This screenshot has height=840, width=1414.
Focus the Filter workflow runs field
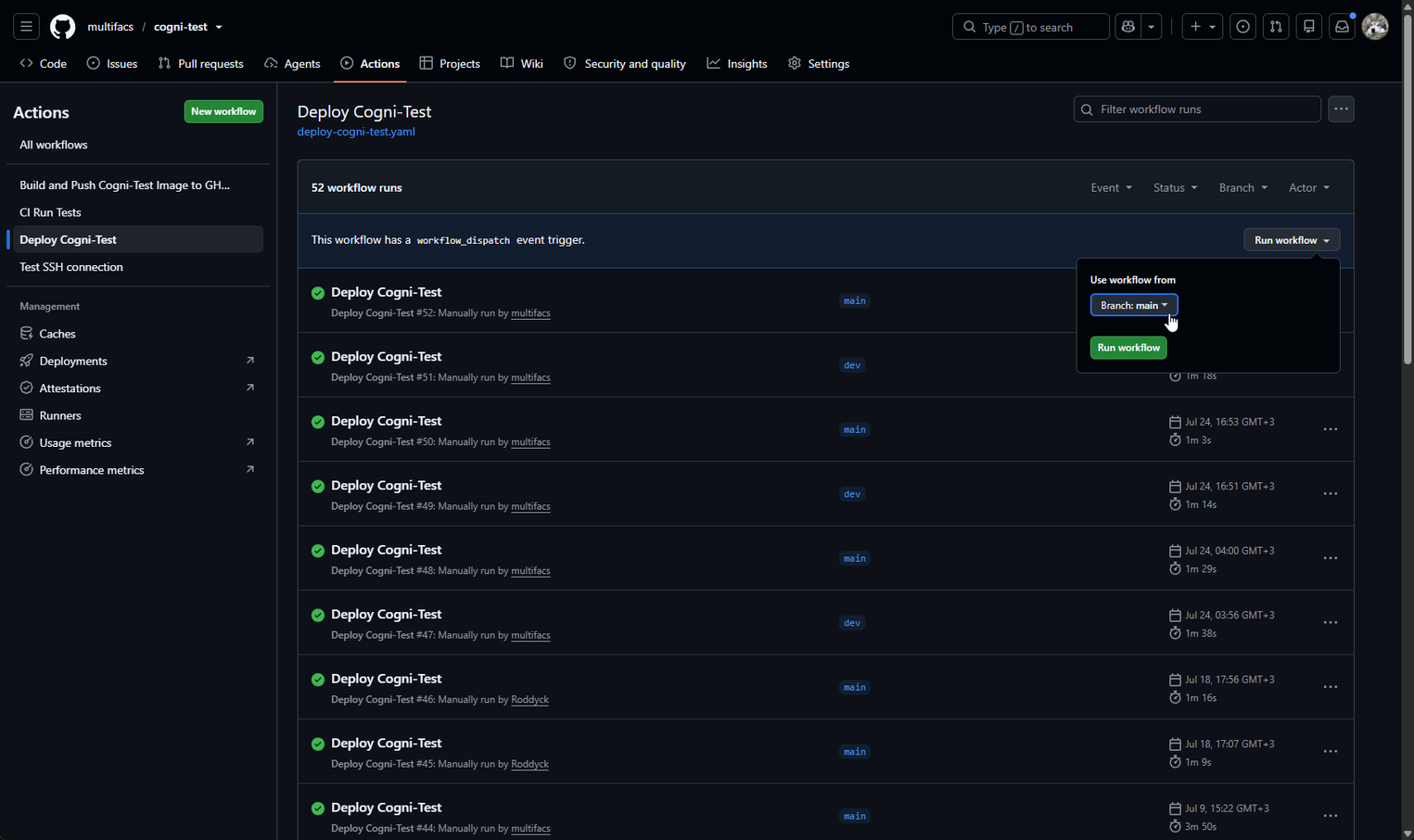click(1197, 109)
